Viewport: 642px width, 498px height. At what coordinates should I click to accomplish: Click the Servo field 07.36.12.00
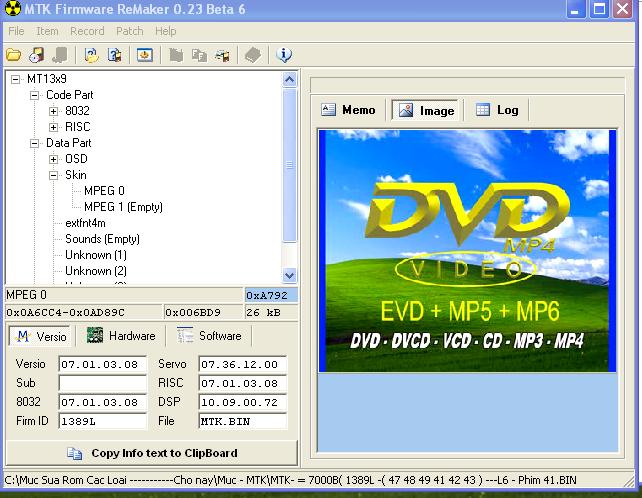(x=242, y=364)
